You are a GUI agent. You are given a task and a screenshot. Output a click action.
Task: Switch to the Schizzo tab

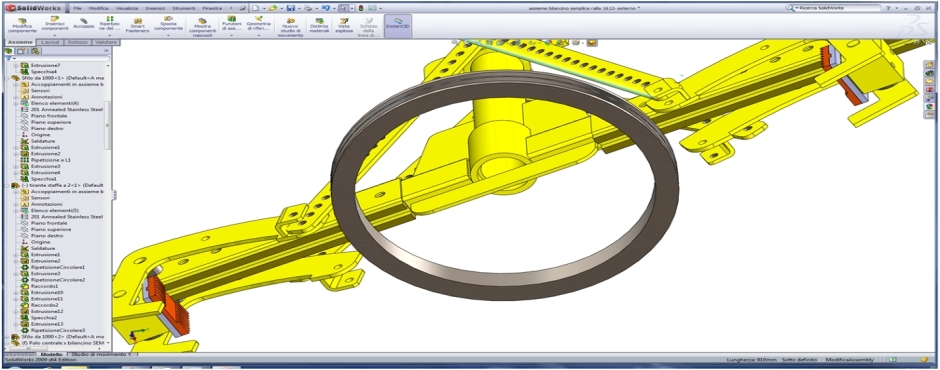tap(78, 43)
